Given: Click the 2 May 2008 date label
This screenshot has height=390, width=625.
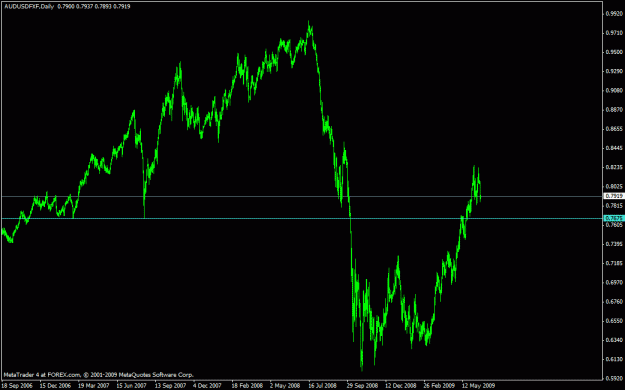Looking at the screenshot, I should 285,386.
